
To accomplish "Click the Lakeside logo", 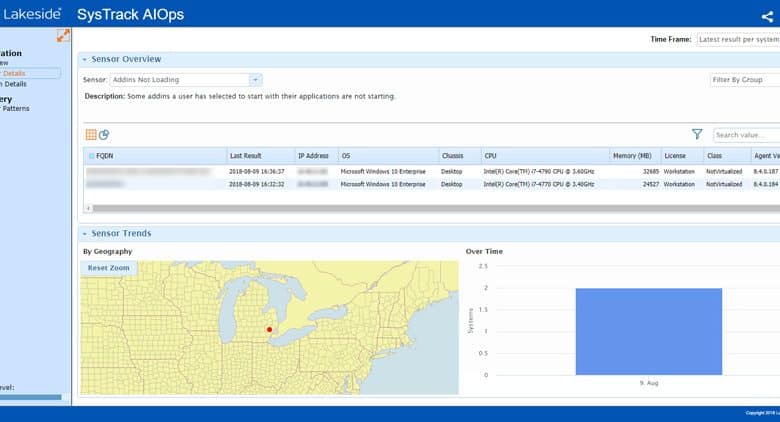I will (x=32, y=14).
